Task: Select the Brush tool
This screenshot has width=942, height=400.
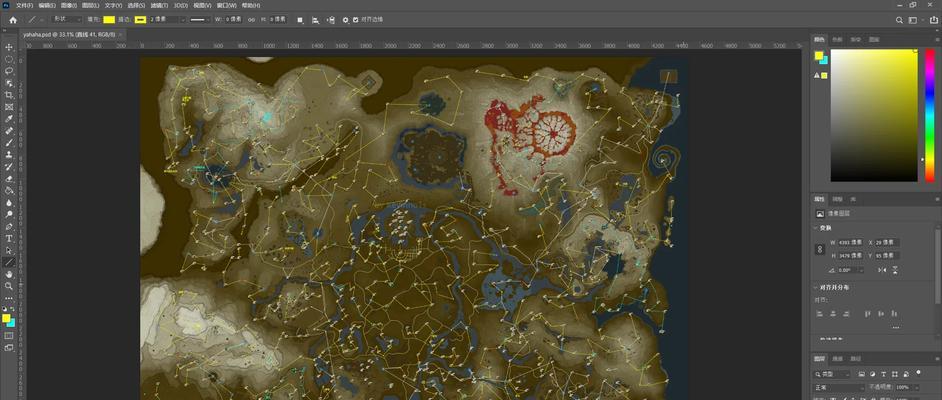Action: click(9, 142)
